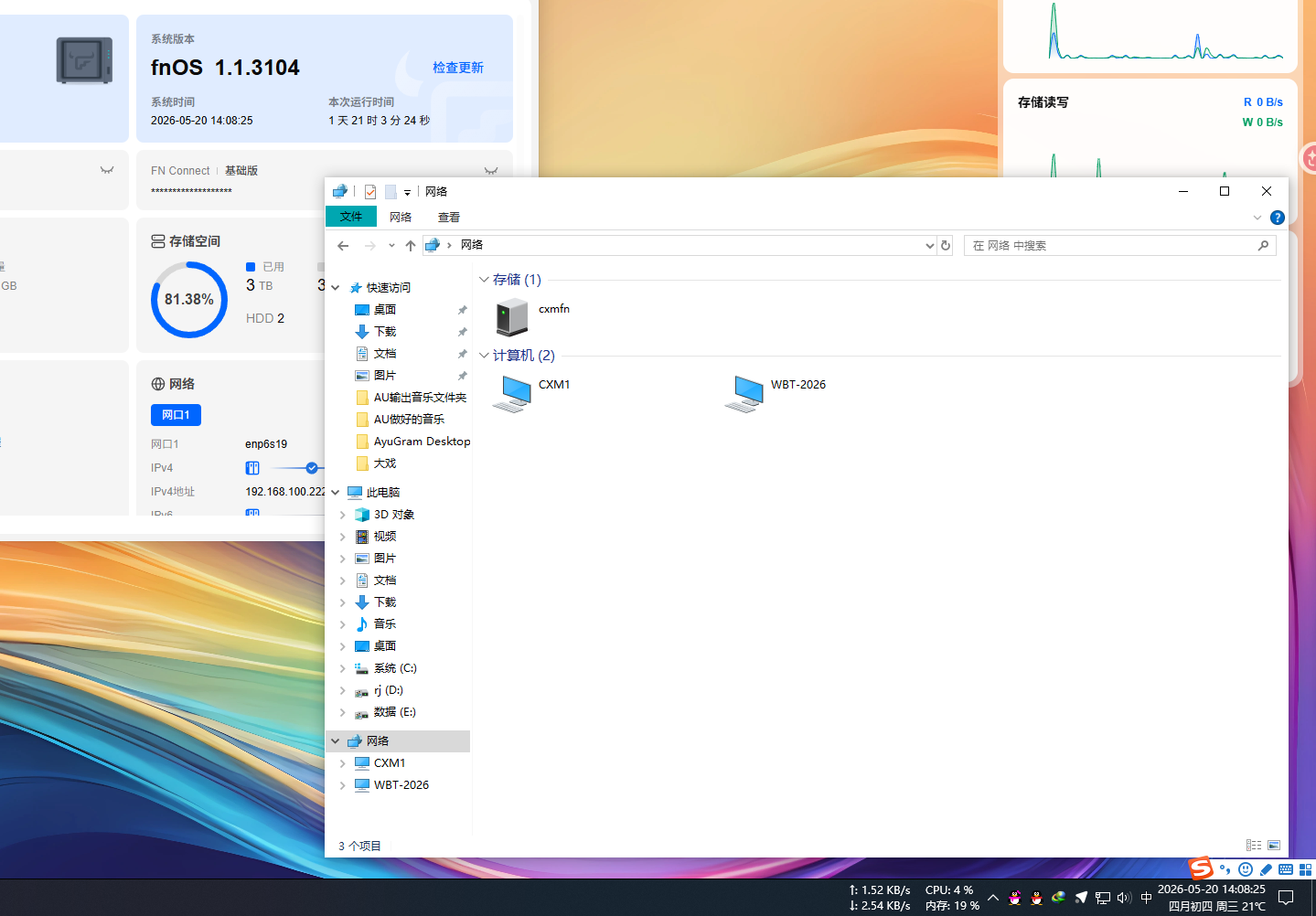Expand the ribbon with the chevron

click(x=1257, y=218)
